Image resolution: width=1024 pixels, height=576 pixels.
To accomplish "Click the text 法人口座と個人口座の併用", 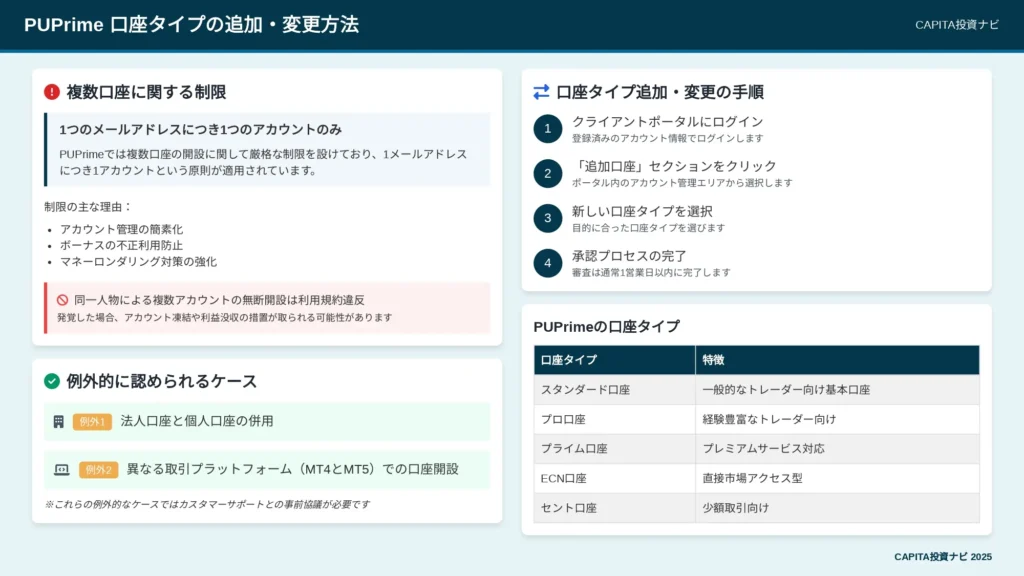I will (197, 421).
